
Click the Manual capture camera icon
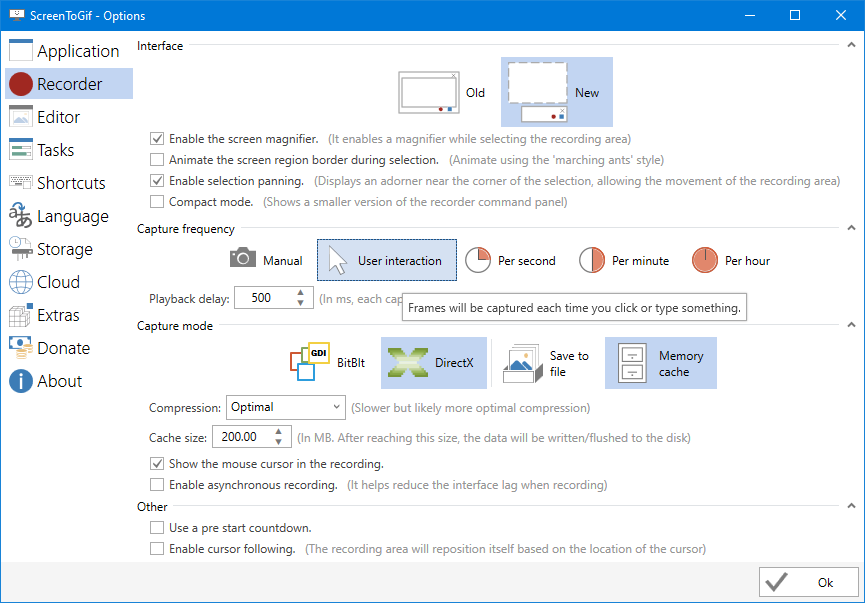pyautogui.click(x=242, y=259)
